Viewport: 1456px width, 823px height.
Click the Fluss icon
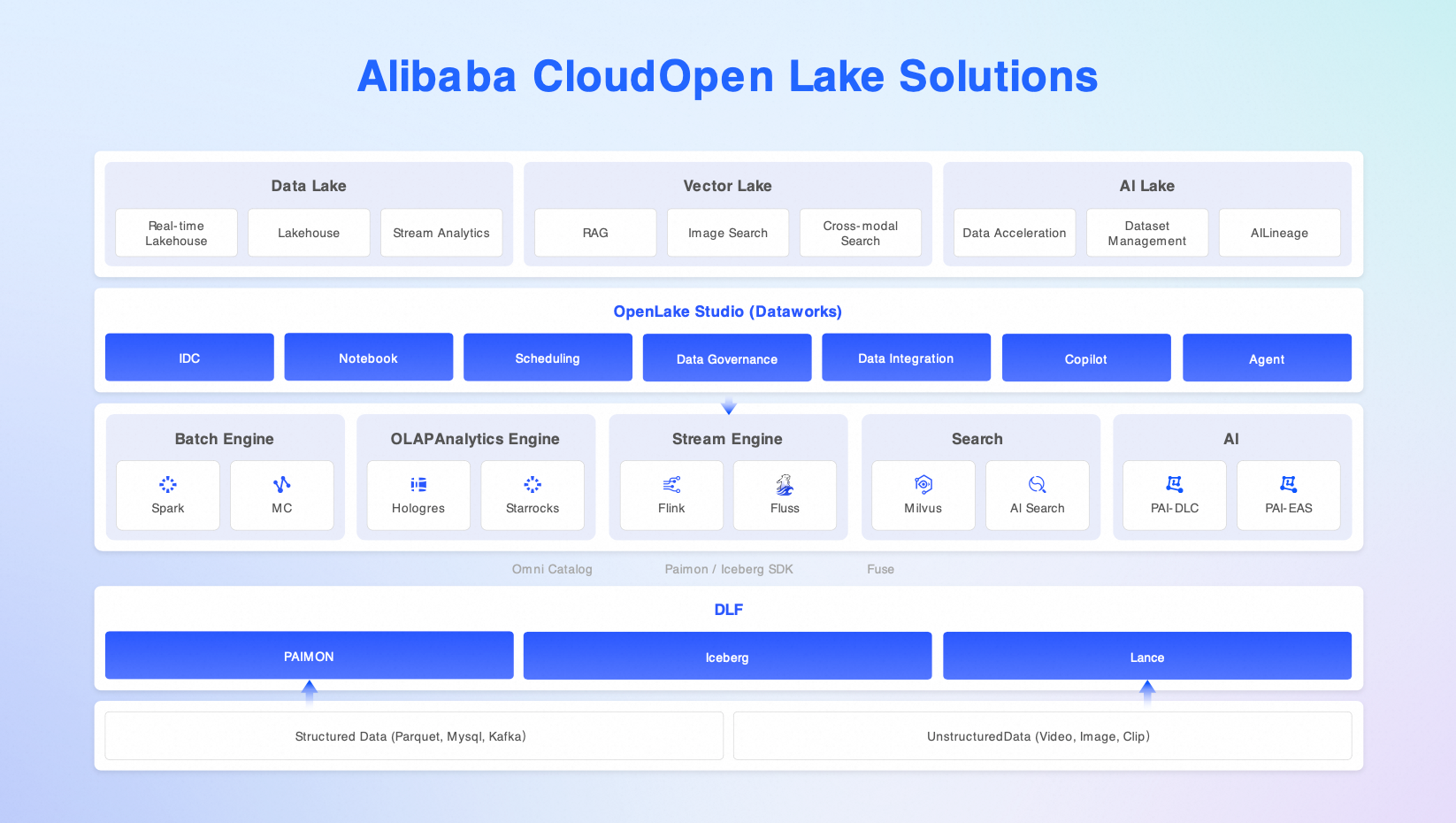coord(785,484)
